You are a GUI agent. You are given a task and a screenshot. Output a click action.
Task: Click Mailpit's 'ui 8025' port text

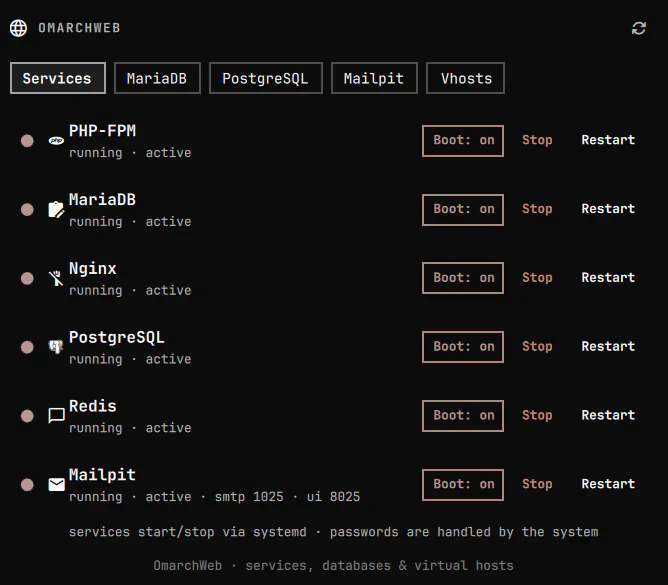tap(333, 497)
